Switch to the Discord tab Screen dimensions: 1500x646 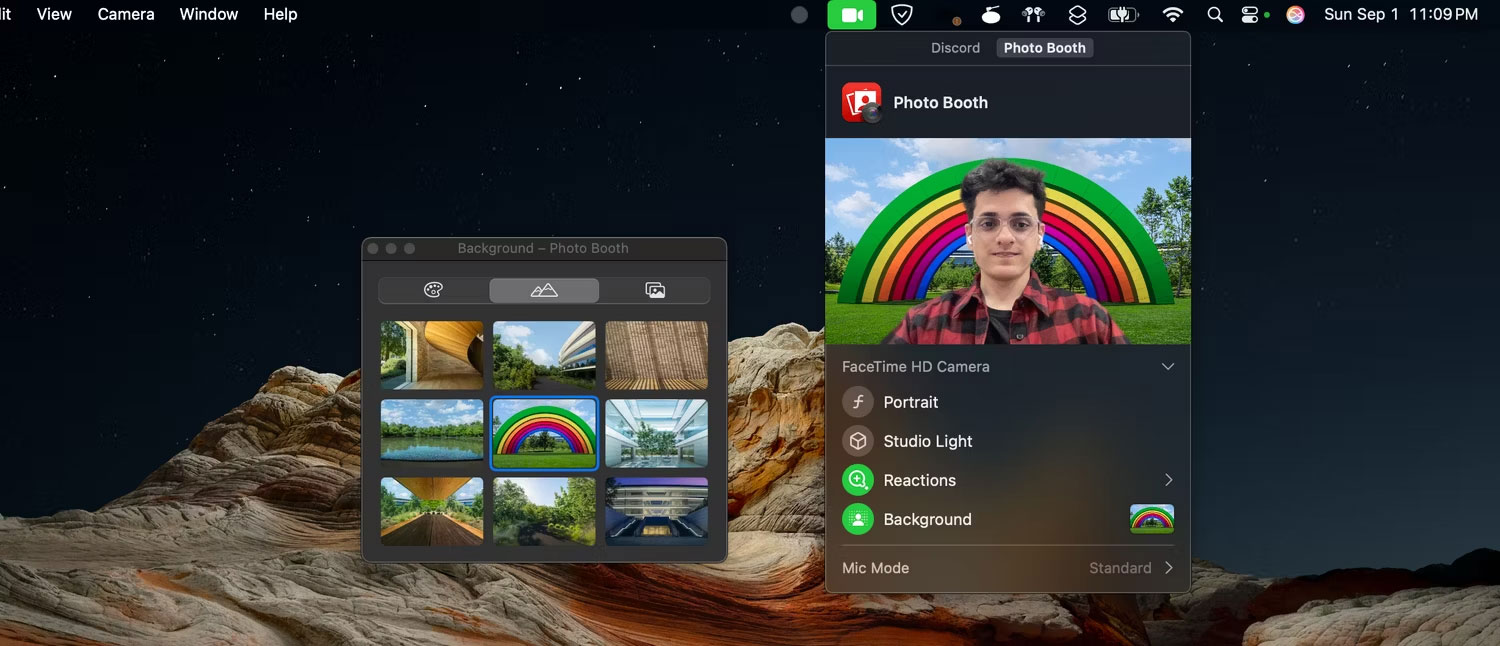(955, 47)
